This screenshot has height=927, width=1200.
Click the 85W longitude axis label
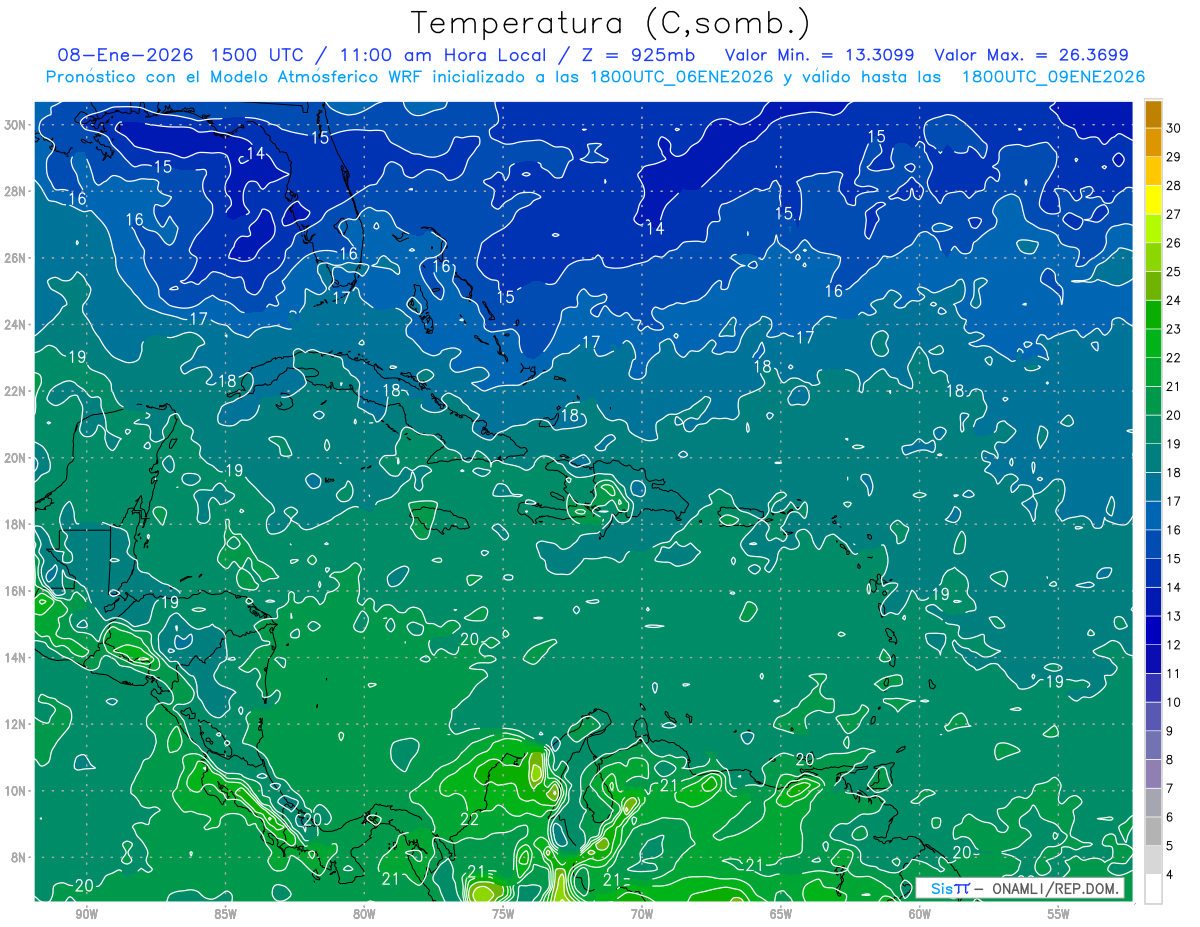225,914
